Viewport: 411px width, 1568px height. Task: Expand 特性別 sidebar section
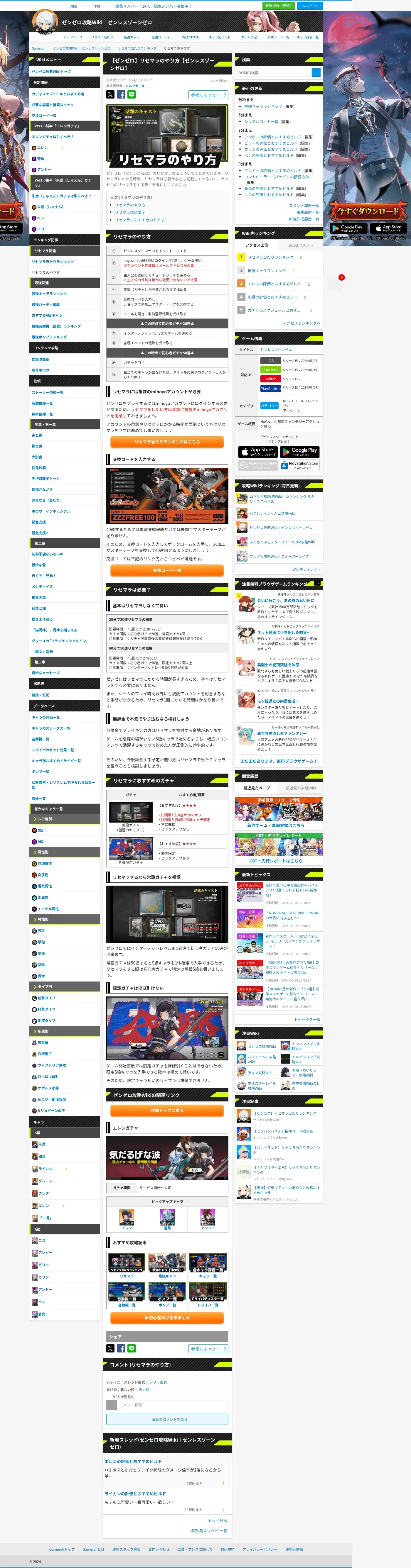[65, 919]
